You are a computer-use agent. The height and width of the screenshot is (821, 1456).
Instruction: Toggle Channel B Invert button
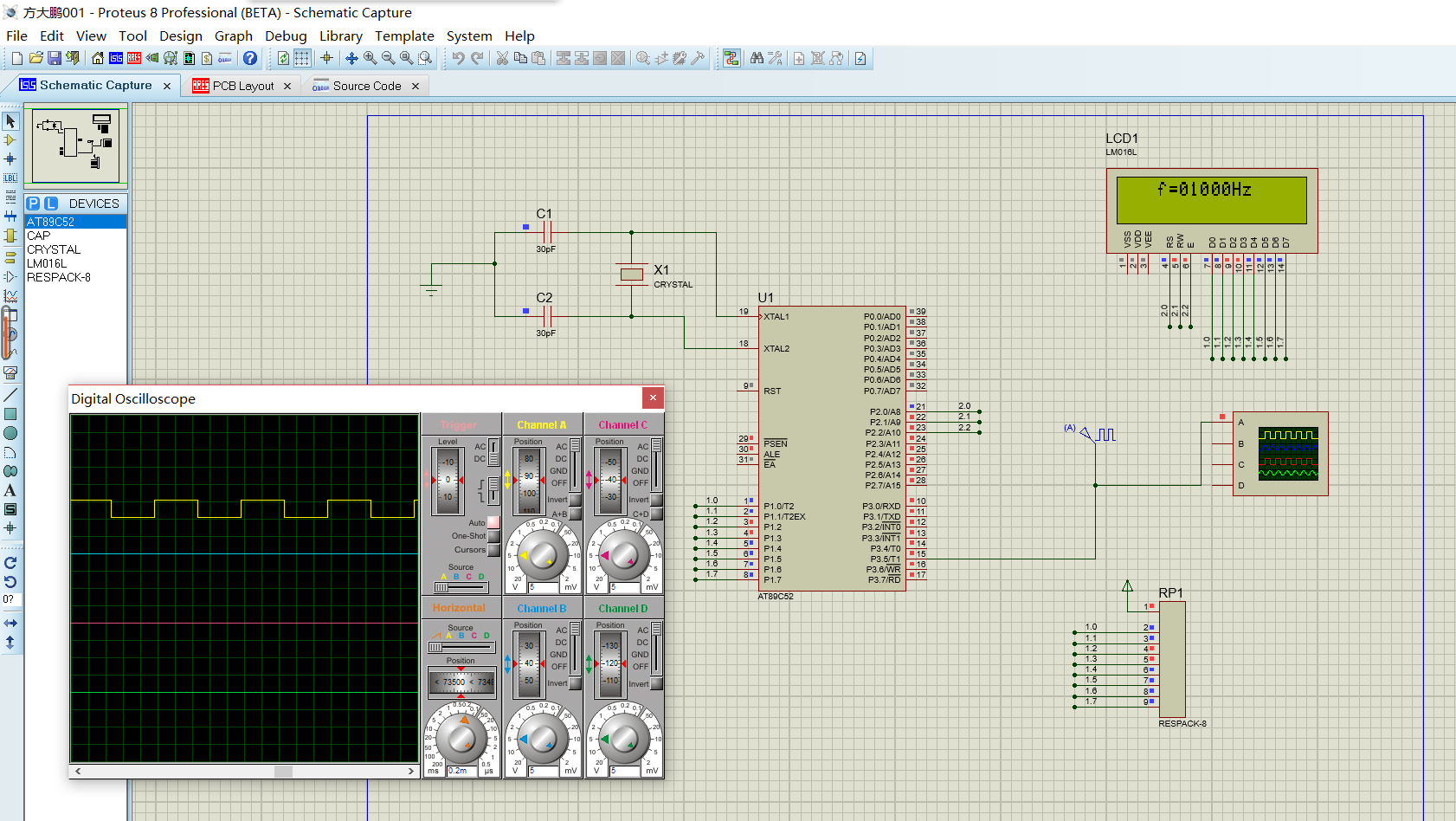(x=575, y=683)
